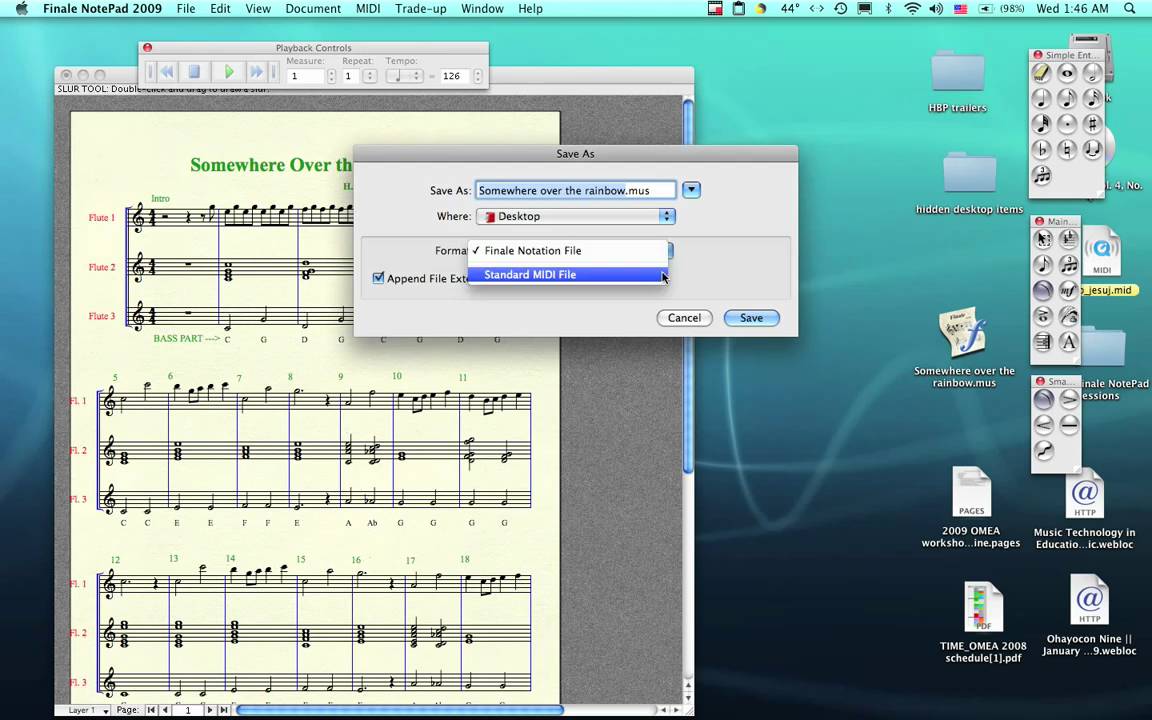Select the crescendo hairpin in Smart Shape palette
Image resolution: width=1152 pixels, height=720 pixels.
pyautogui.click(x=1043, y=425)
